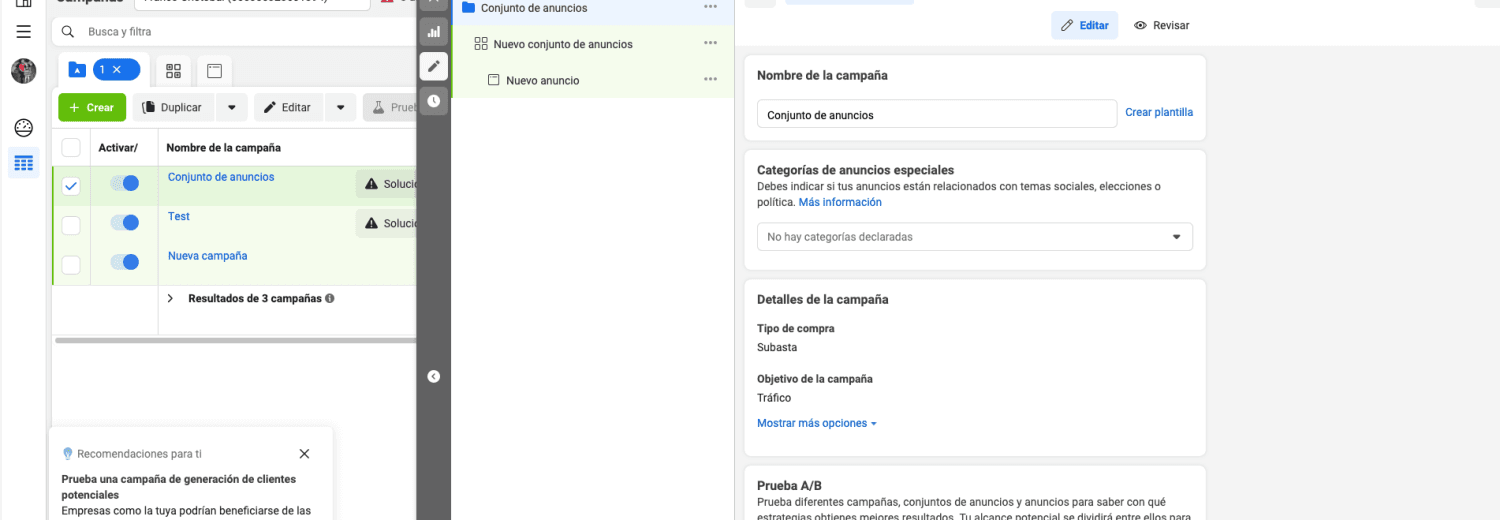Viewport: 1500px width, 520px height.
Task: Open the hamburger menu in left sidebar
Action: pyautogui.click(x=23, y=32)
